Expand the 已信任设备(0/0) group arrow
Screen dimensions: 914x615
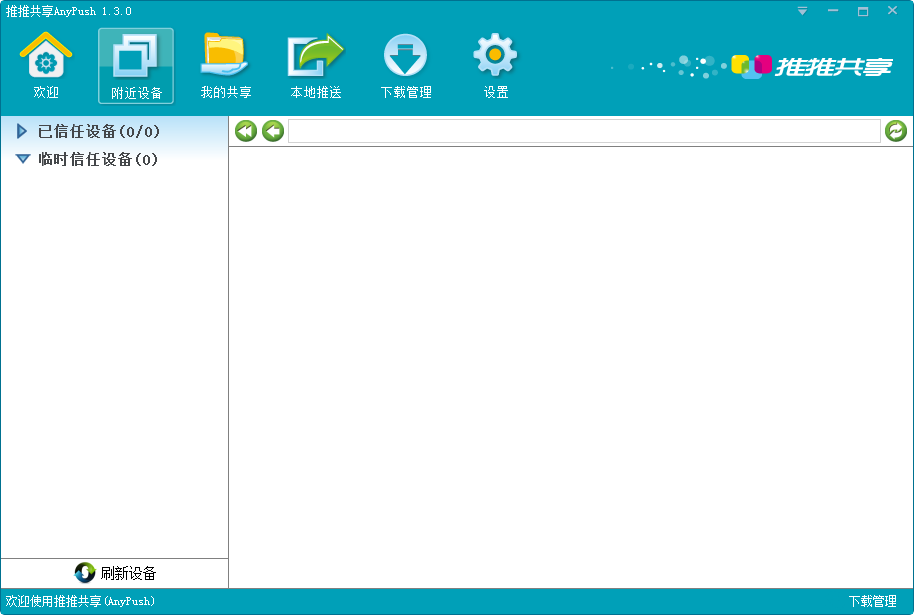coord(22,131)
